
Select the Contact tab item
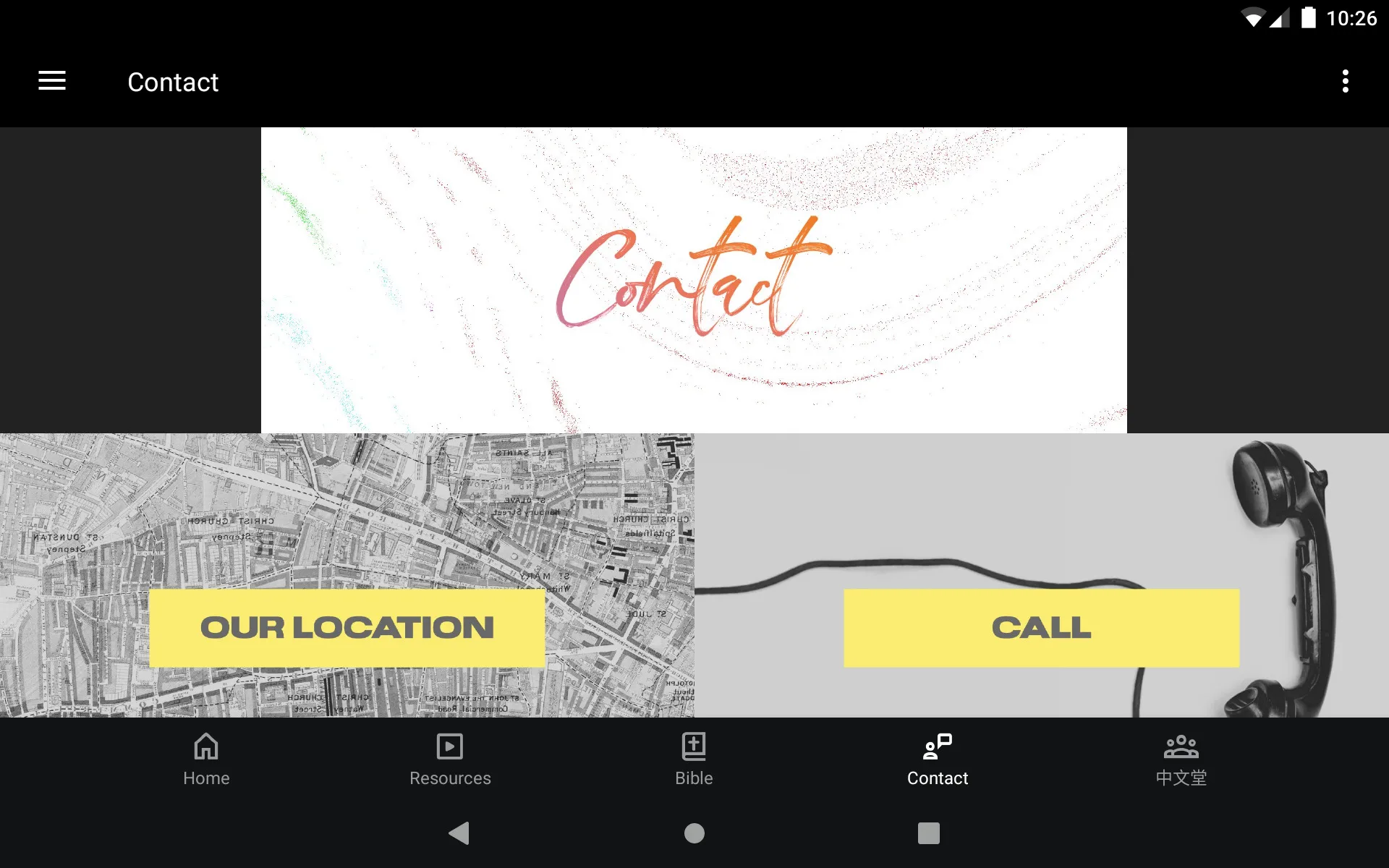[x=937, y=759]
